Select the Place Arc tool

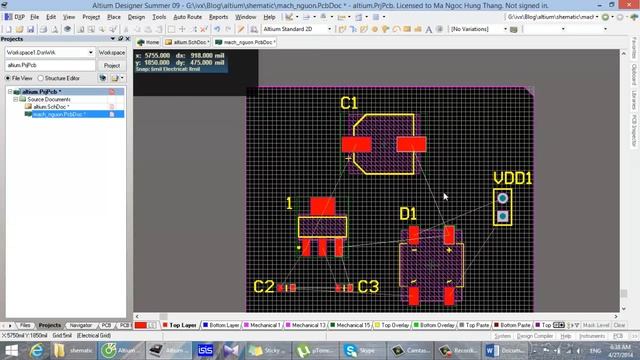click(396, 29)
